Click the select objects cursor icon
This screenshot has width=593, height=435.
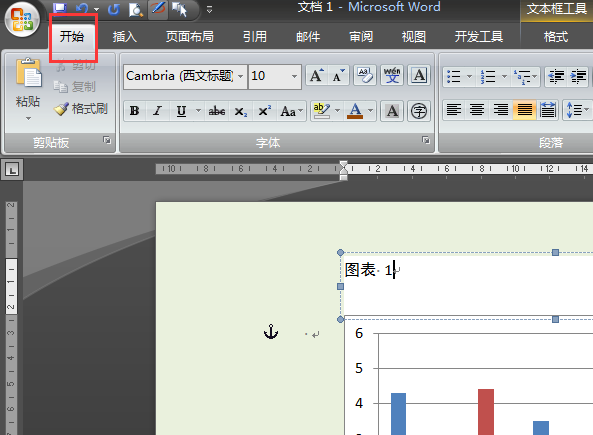click(179, 9)
